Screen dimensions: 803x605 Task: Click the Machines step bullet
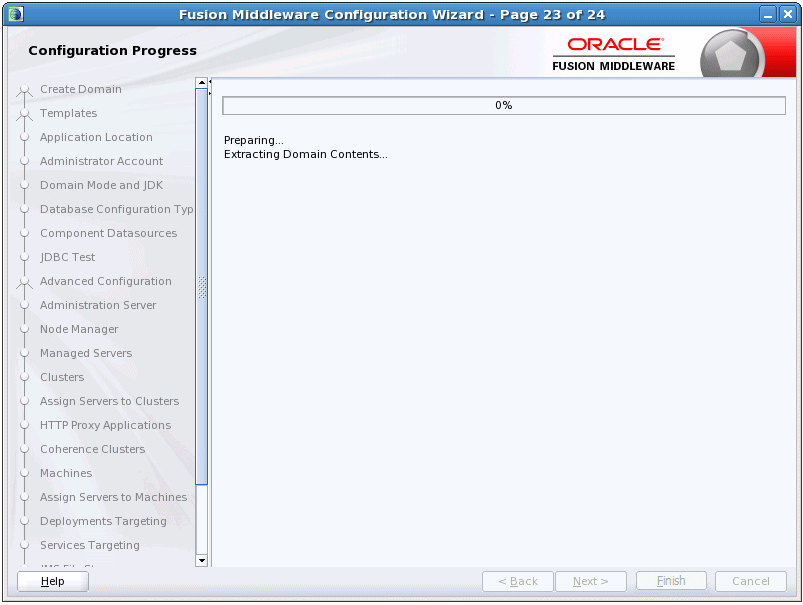click(24, 473)
